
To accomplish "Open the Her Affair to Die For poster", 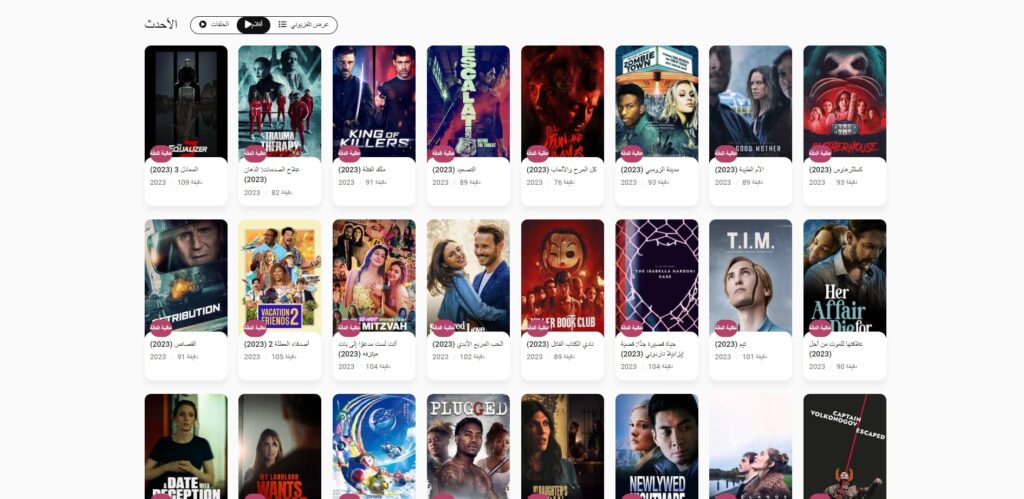I will click(844, 276).
